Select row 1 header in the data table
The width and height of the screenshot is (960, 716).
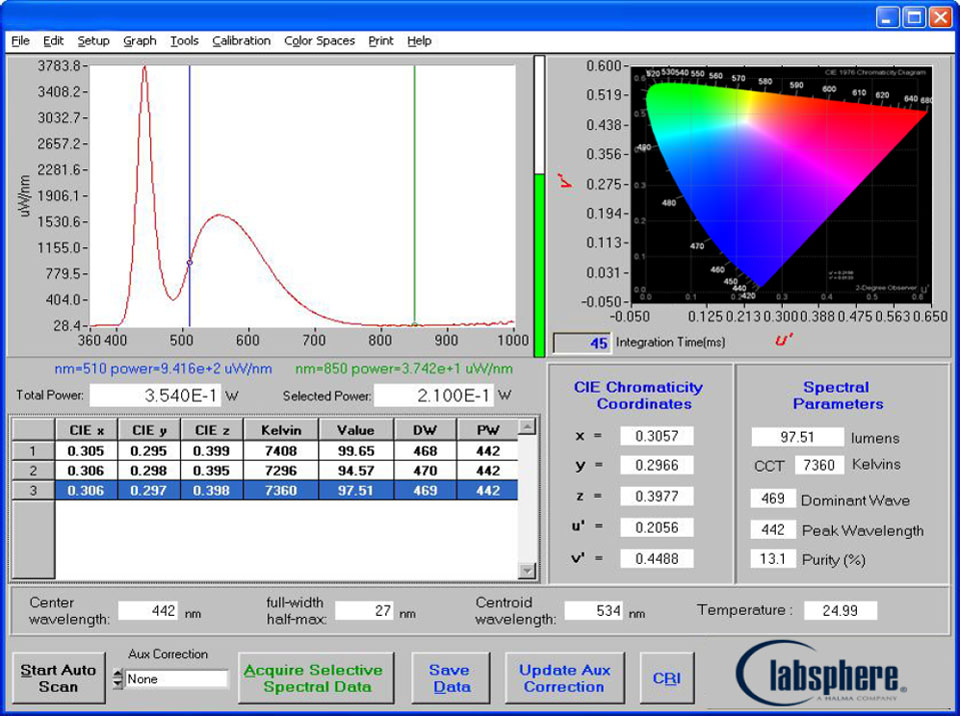(x=31, y=451)
